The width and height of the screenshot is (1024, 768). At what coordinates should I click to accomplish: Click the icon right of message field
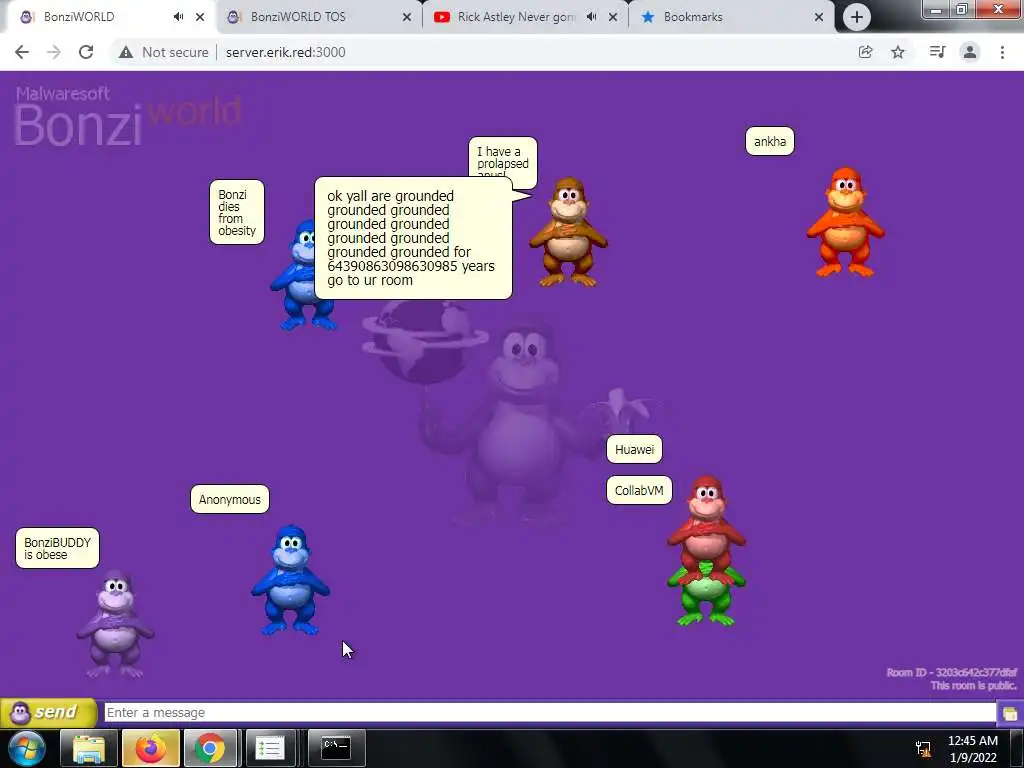[1010, 713]
